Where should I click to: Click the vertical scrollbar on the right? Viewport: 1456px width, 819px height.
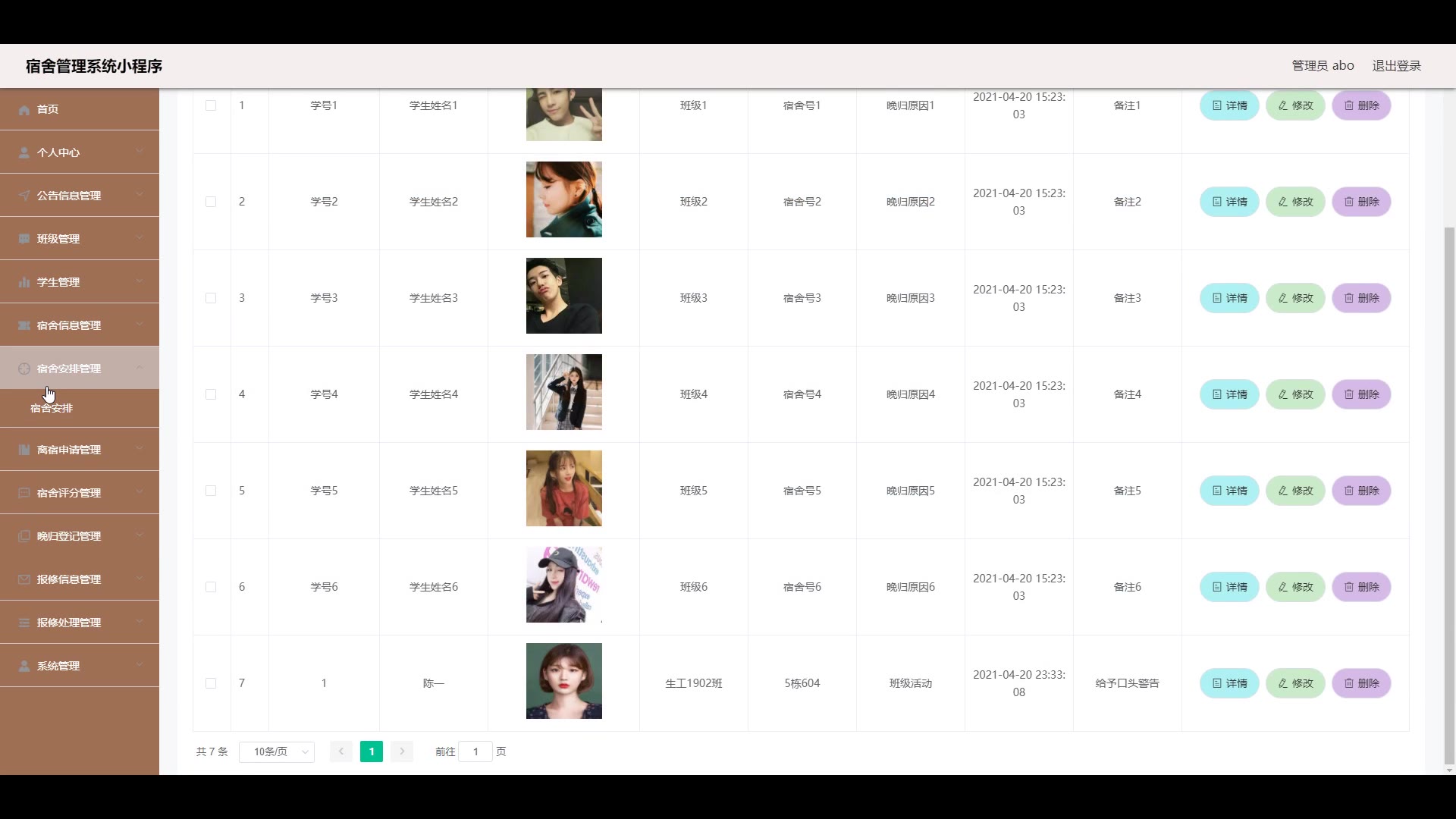[x=1449, y=493]
